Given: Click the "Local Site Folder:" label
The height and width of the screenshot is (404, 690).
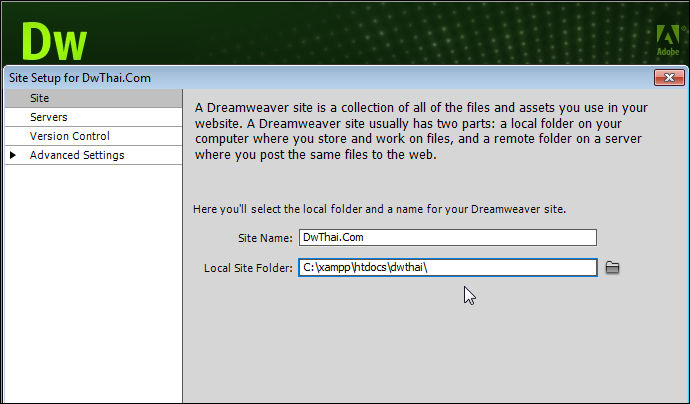Looking at the screenshot, I should pyautogui.click(x=248, y=268).
